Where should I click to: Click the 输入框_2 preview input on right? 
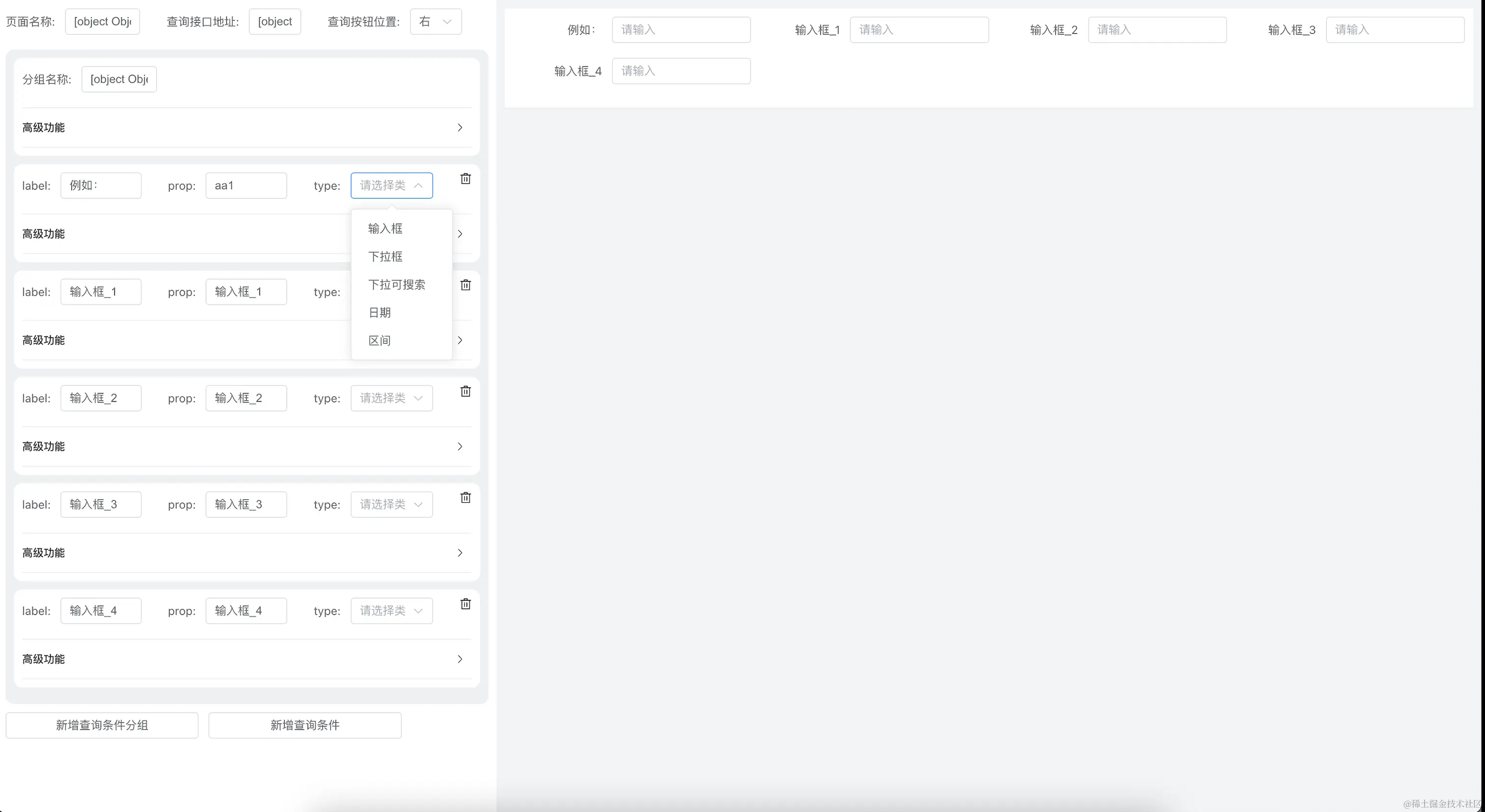(1156, 30)
